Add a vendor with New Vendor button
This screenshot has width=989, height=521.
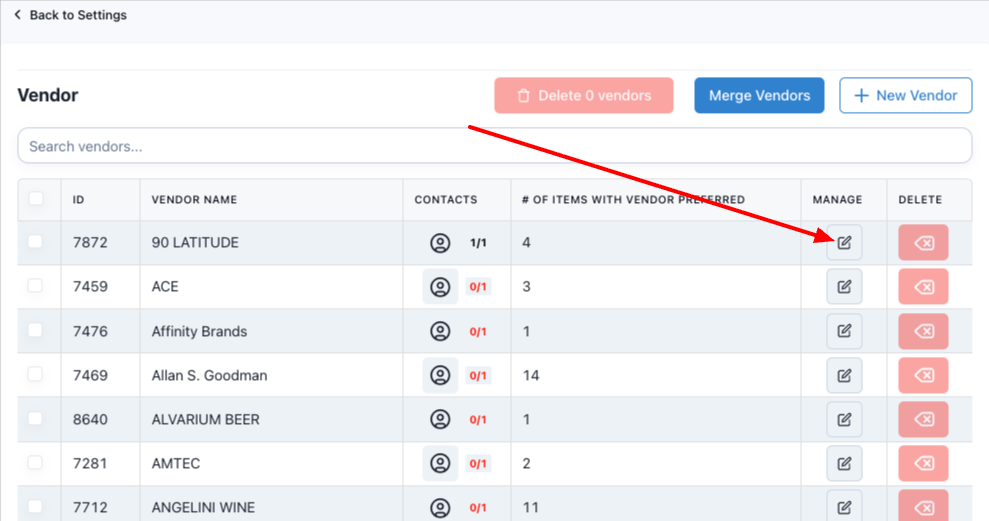click(x=905, y=96)
